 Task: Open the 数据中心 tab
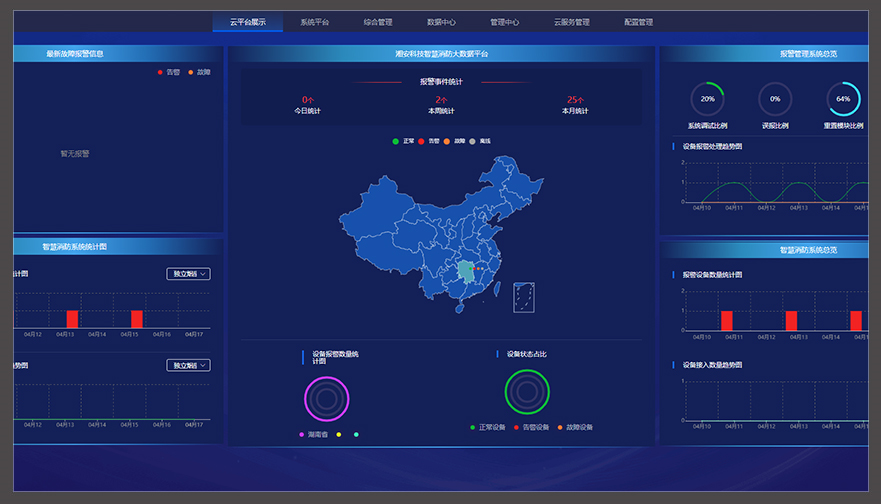(x=441, y=22)
